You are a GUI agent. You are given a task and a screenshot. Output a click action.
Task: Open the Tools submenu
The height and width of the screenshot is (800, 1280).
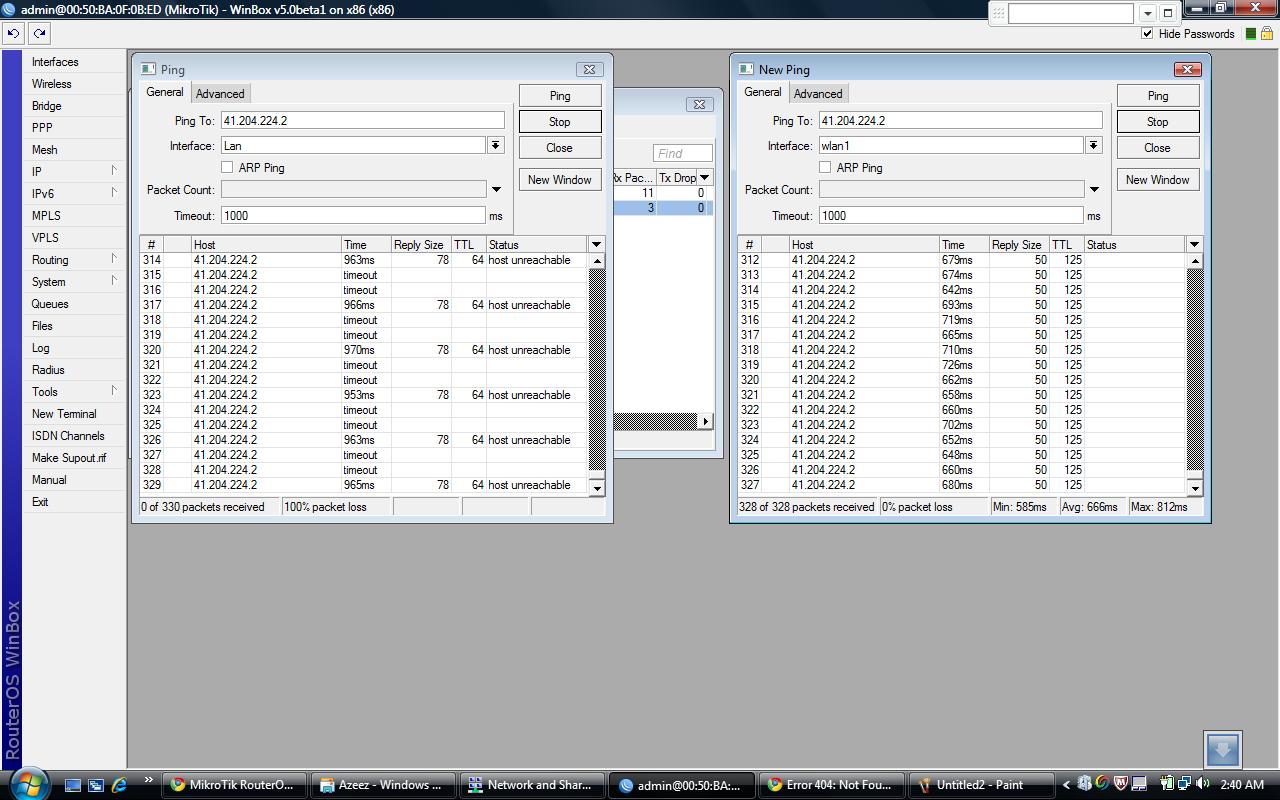coord(74,392)
